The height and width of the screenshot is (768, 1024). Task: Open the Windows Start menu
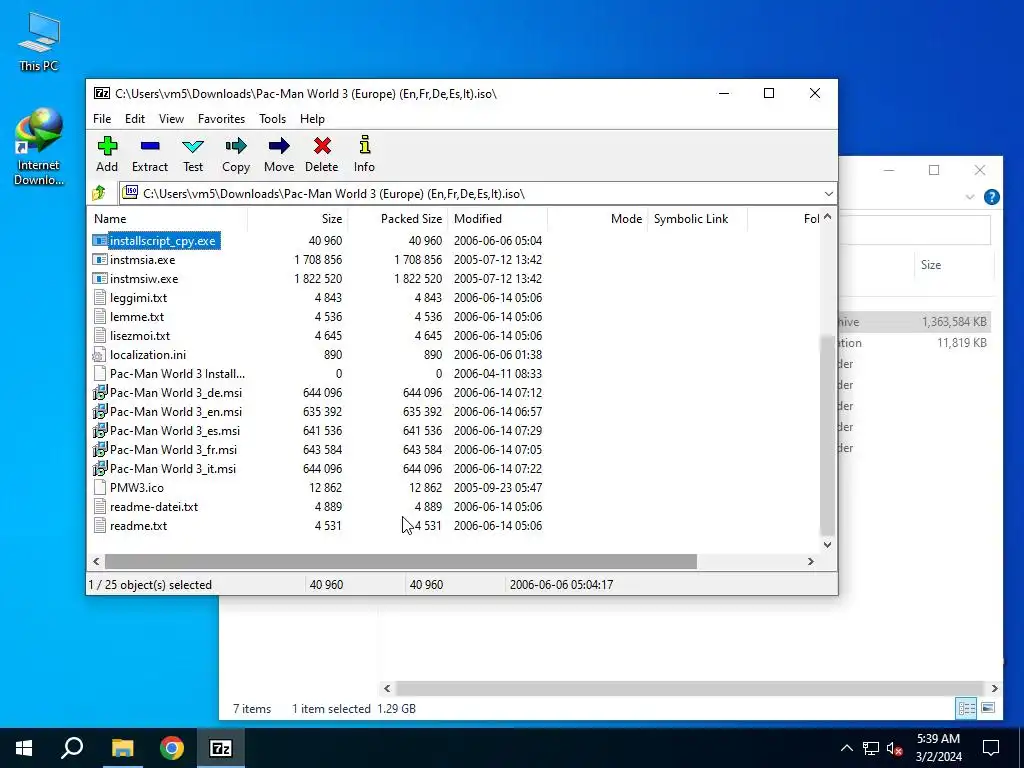point(24,748)
